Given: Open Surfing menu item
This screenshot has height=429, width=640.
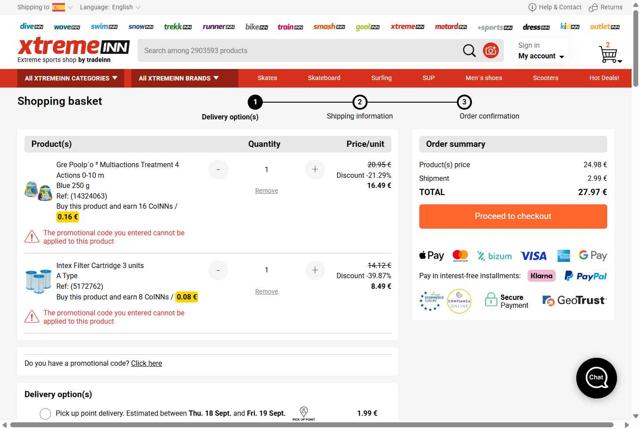Looking at the screenshot, I should (382, 78).
